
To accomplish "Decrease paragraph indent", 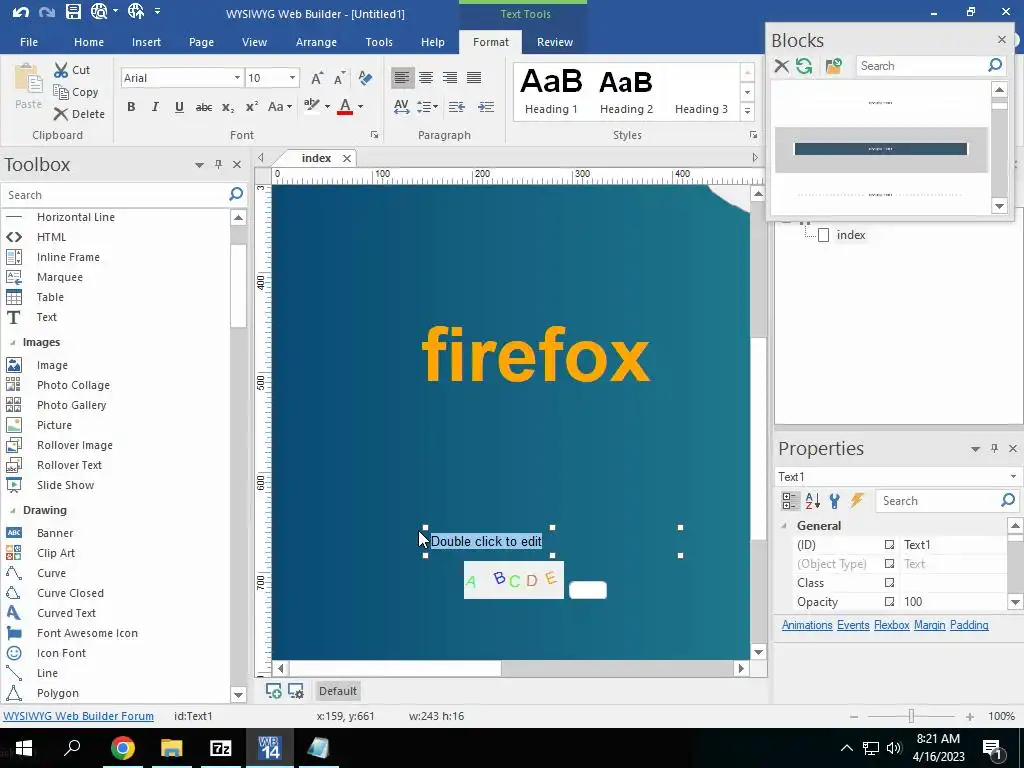I will coord(457,107).
